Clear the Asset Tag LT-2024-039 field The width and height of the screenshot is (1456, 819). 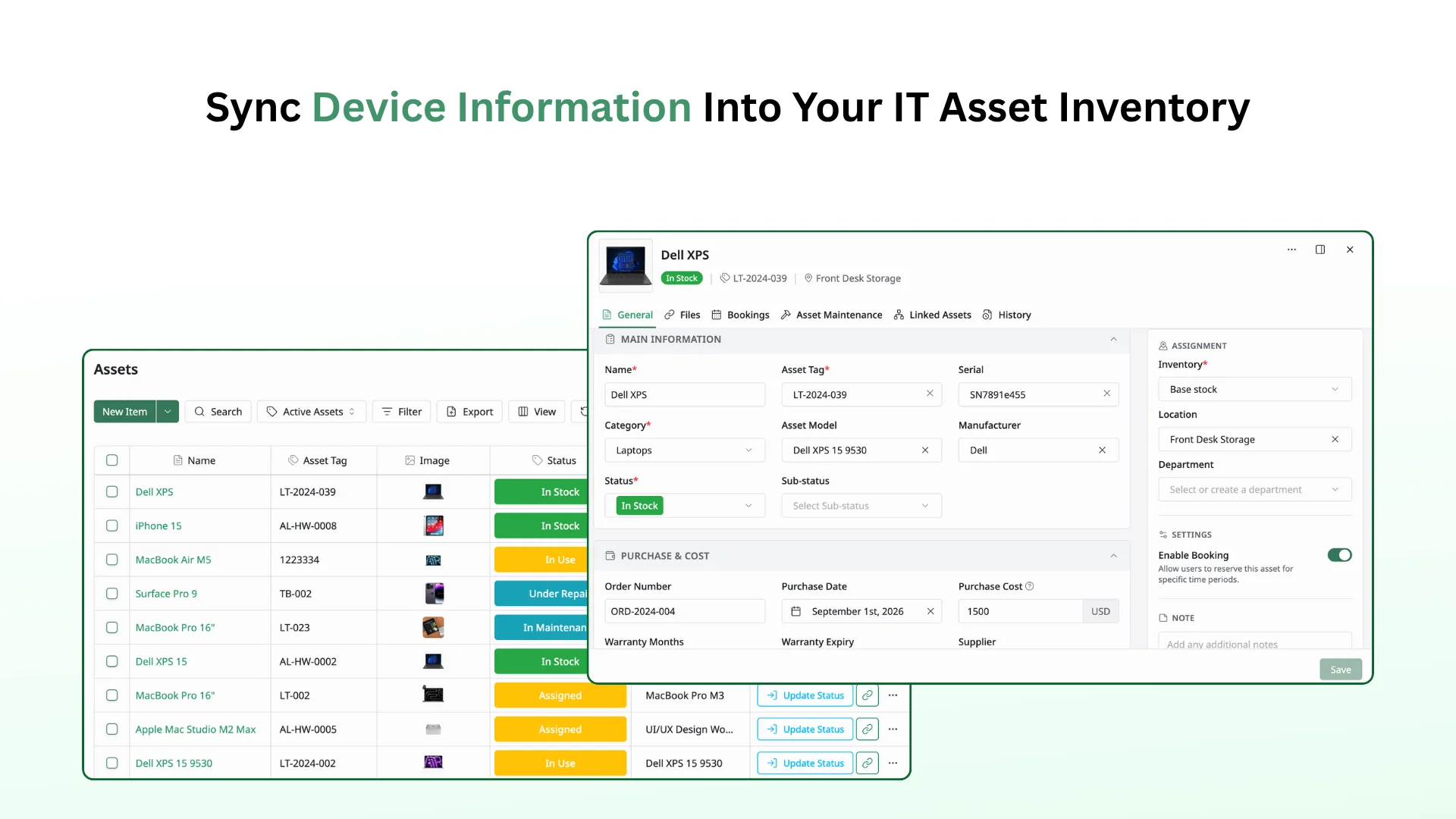pos(930,394)
